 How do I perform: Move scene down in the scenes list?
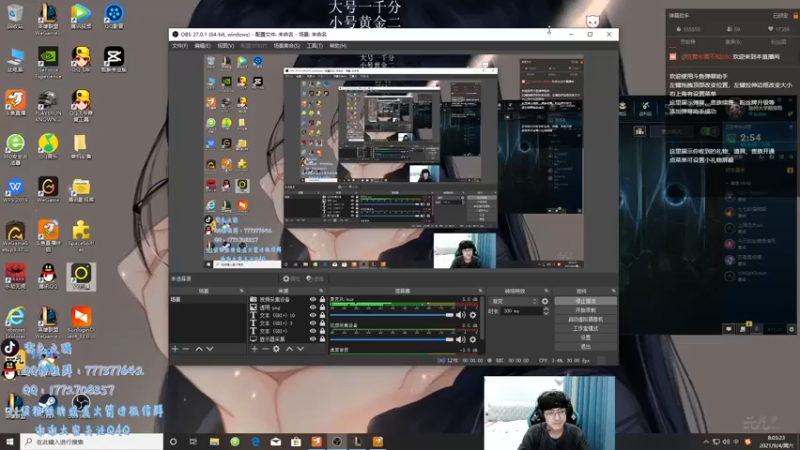(x=210, y=349)
